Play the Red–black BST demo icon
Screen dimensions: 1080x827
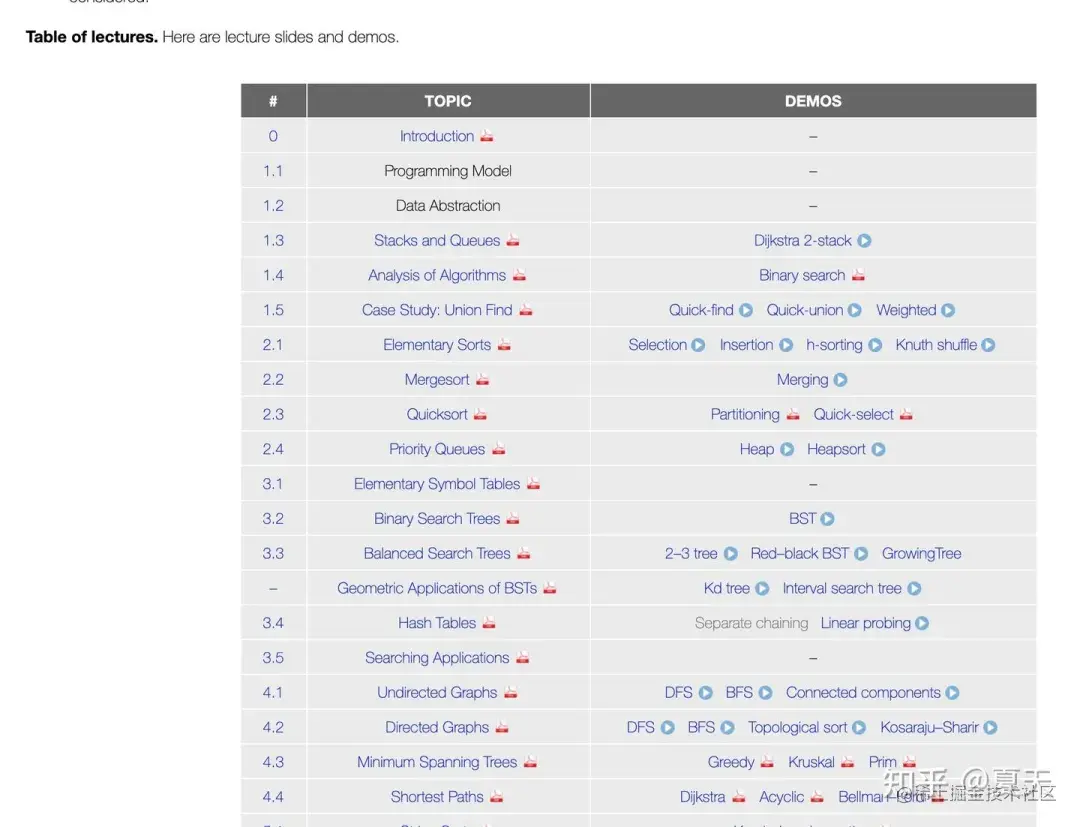pos(861,553)
